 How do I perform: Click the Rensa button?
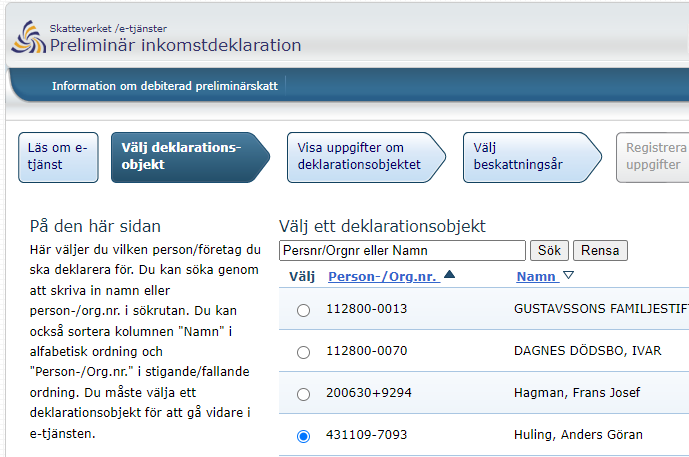(600, 250)
